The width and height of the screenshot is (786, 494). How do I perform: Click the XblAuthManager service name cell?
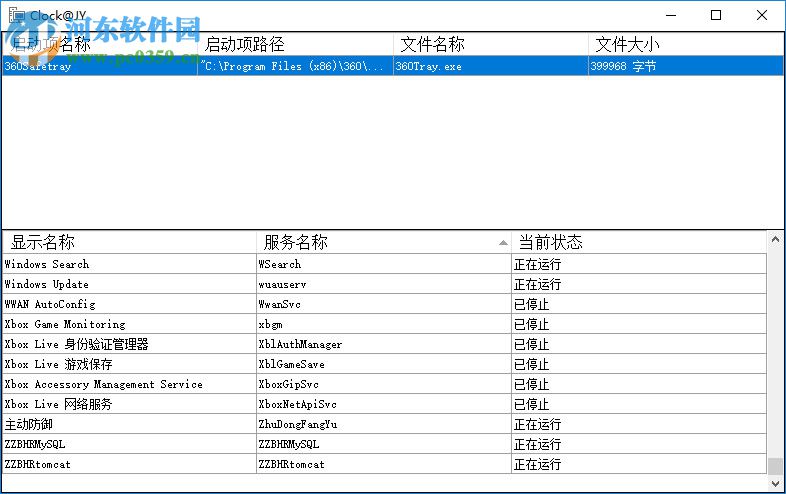pos(384,344)
